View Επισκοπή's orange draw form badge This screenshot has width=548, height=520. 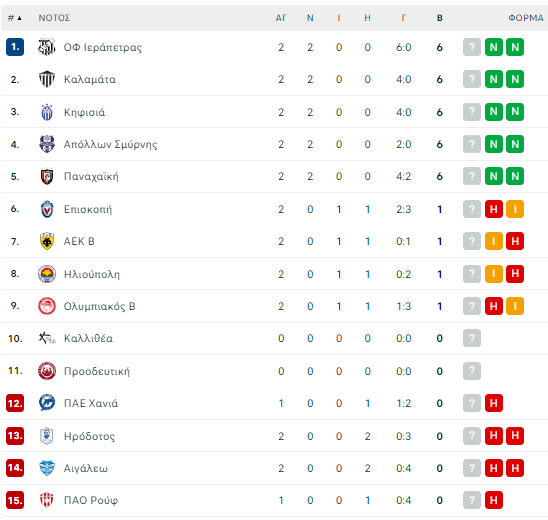click(515, 209)
